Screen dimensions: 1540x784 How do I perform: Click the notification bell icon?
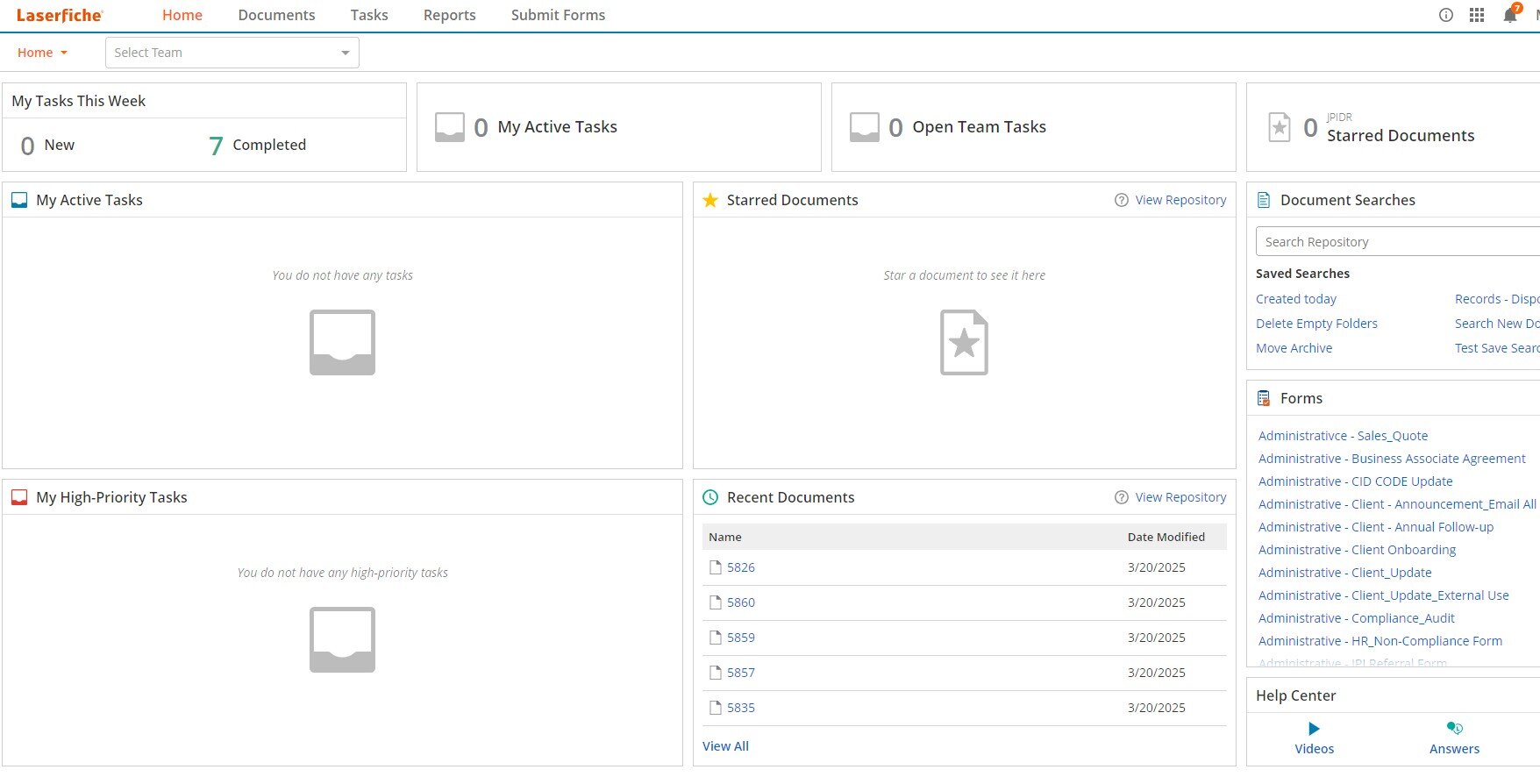pyautogui.click(x=1509, y=16)
